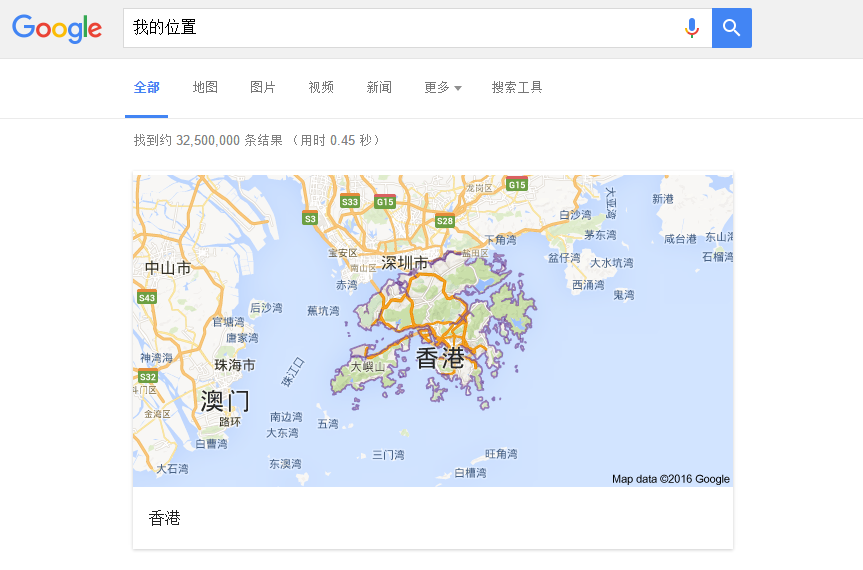Switch to the 地图 tab
Image resolution: width=863 pixels, height=570 pixels.
[205, 87]
